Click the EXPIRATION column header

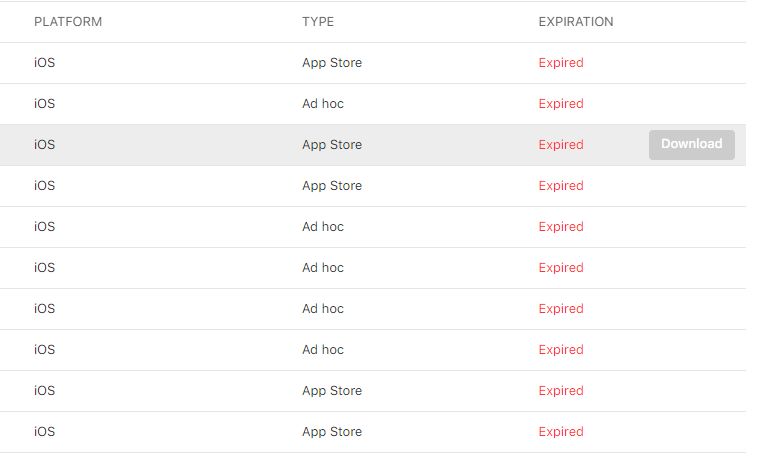pos(575,22)
